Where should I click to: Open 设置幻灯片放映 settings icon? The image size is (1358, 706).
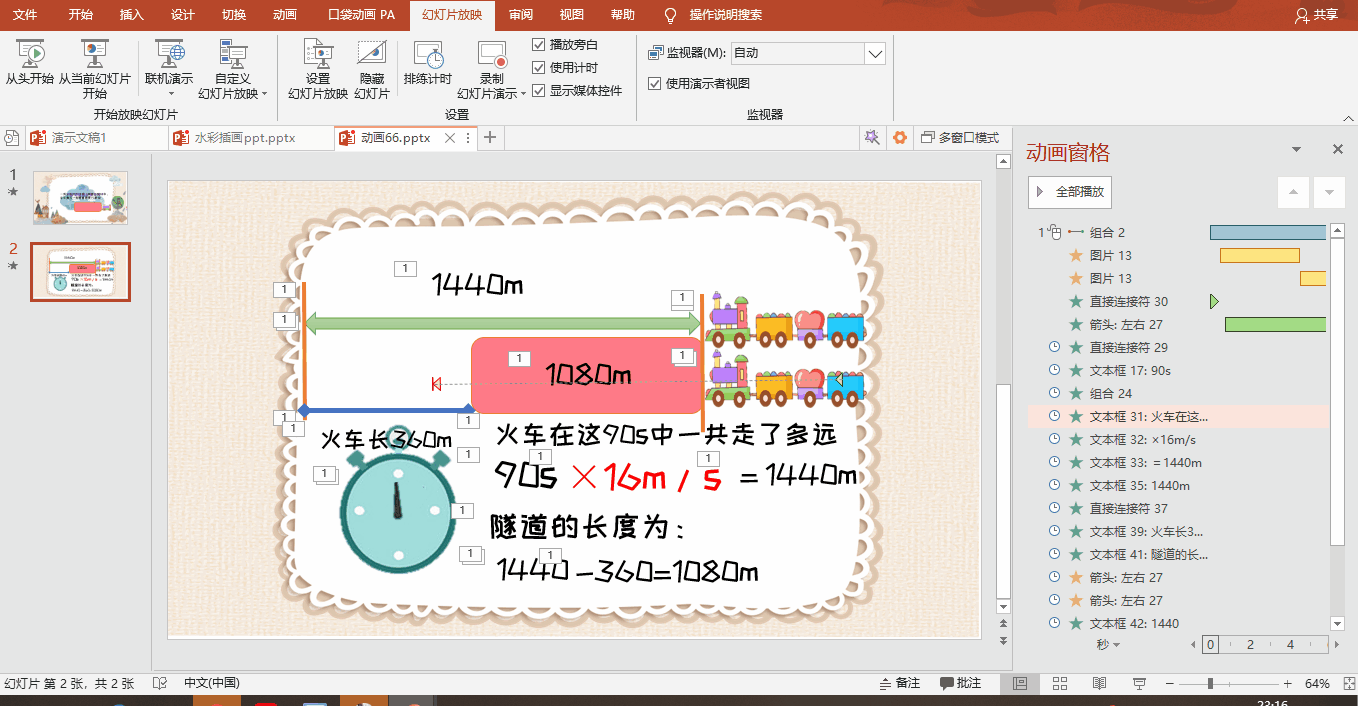(318, 54)
